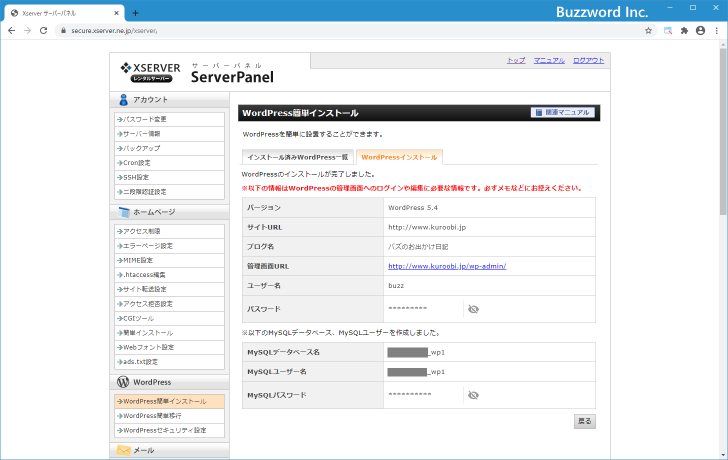Click the バージョン value WordPress 5.4
Screen dimensions: 728x460
413,207
